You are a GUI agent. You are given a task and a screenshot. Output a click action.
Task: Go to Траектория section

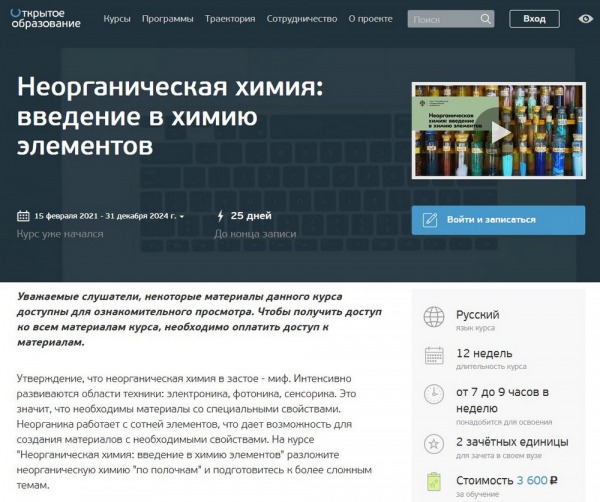[x=230, y=19]
